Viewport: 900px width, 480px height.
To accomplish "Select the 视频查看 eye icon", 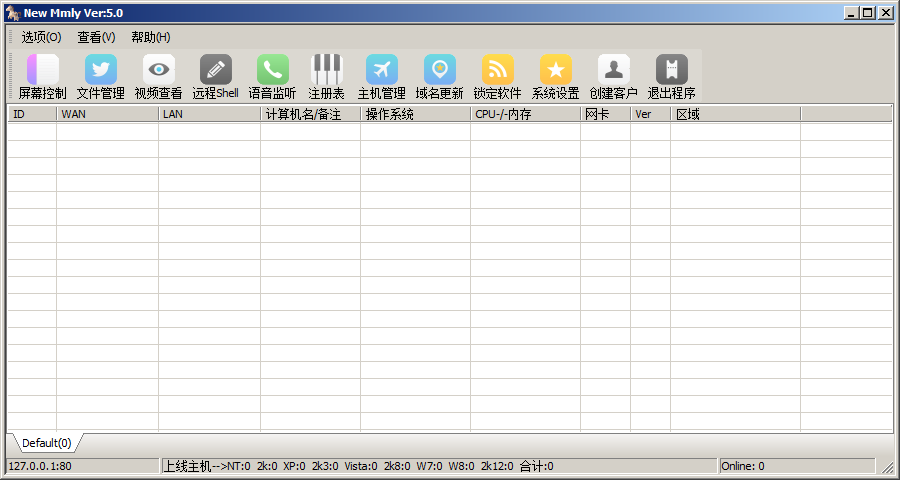I will 159,70.
